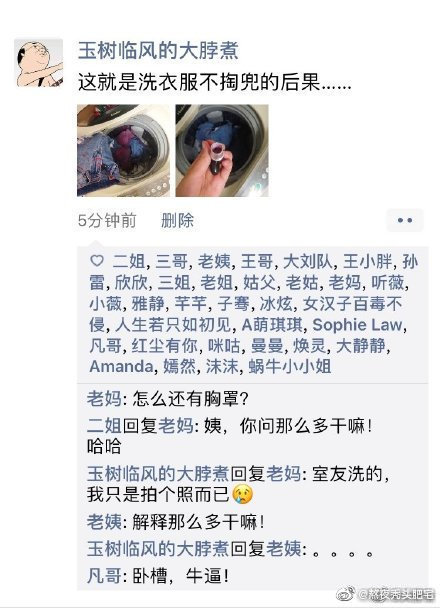
Task: Select liker name 大刘队
Action: tap(308, 262)
